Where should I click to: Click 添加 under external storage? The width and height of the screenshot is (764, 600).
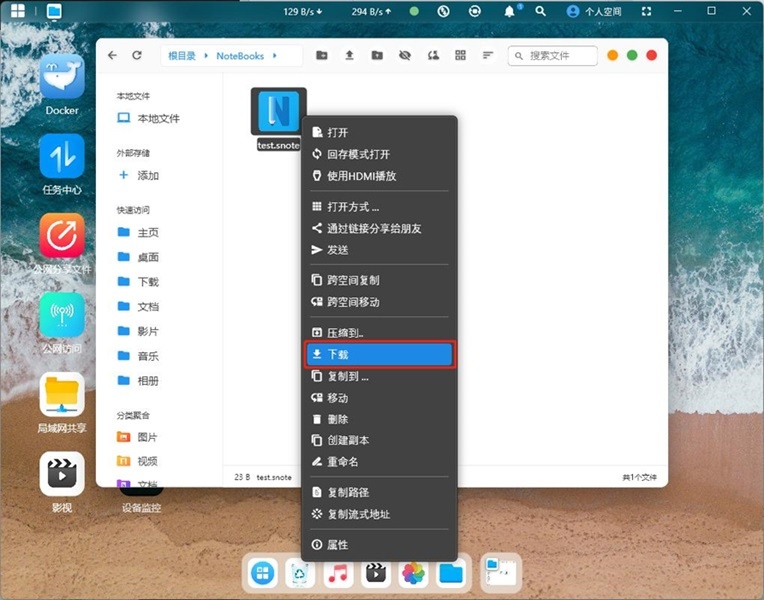pyautogui.click(x=148, y=175)
